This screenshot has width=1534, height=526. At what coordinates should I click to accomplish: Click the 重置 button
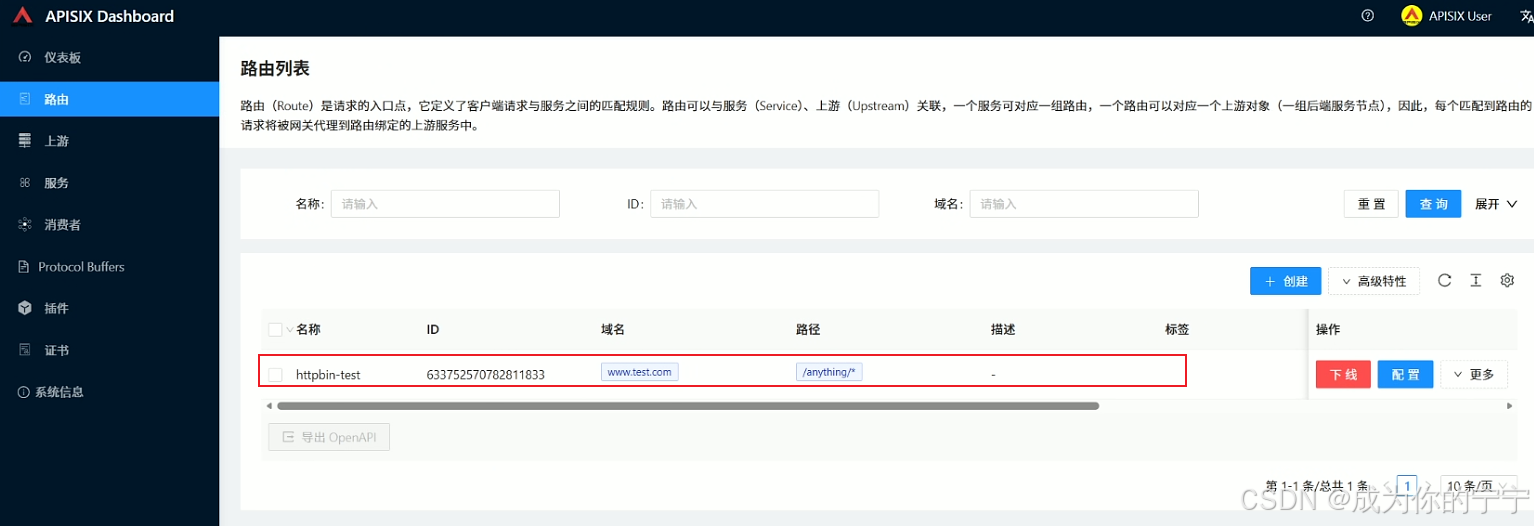[x=1371, y=204]
